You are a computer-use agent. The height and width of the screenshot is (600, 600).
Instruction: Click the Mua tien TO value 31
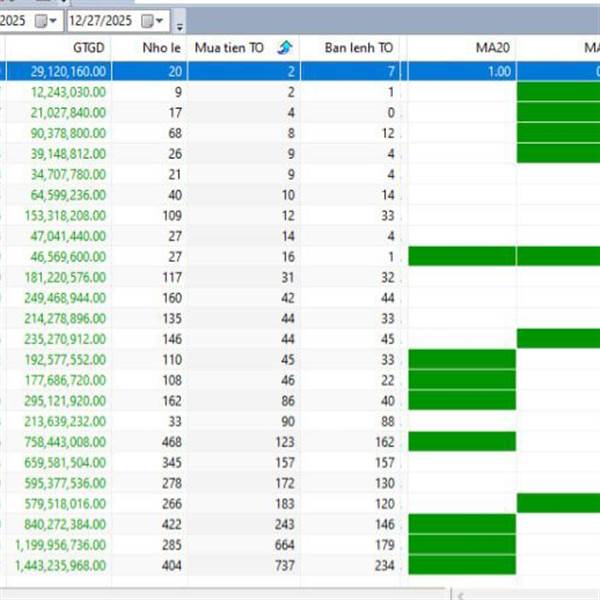[x=288, y=277]
